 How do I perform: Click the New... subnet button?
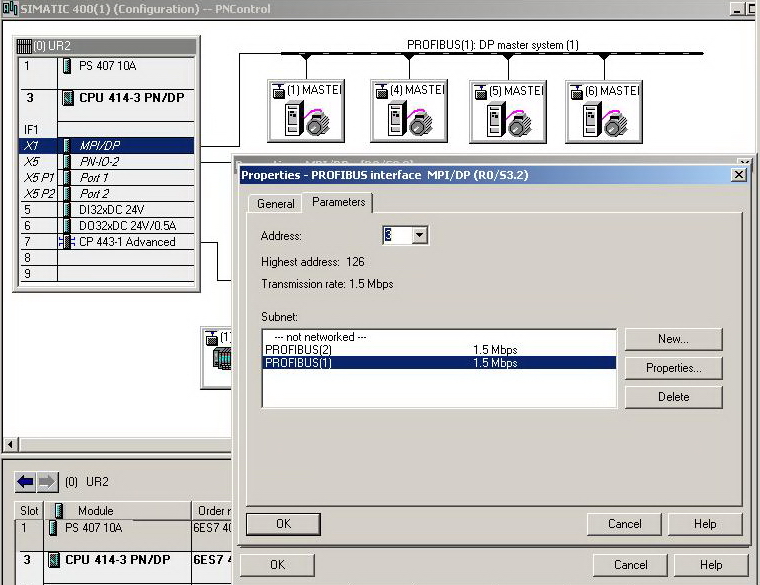[x=673, y=339]
